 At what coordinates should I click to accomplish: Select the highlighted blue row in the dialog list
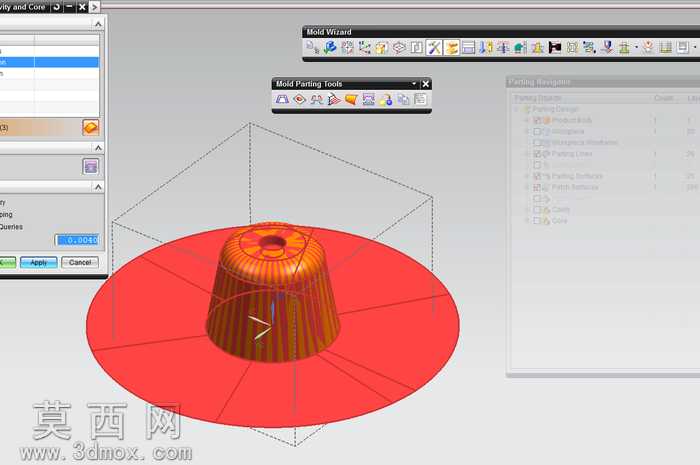click(49, 62)
